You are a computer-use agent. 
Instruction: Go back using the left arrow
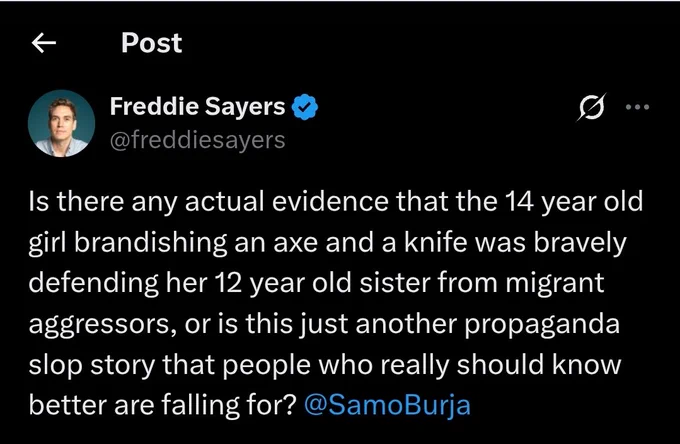coord(44,43)
